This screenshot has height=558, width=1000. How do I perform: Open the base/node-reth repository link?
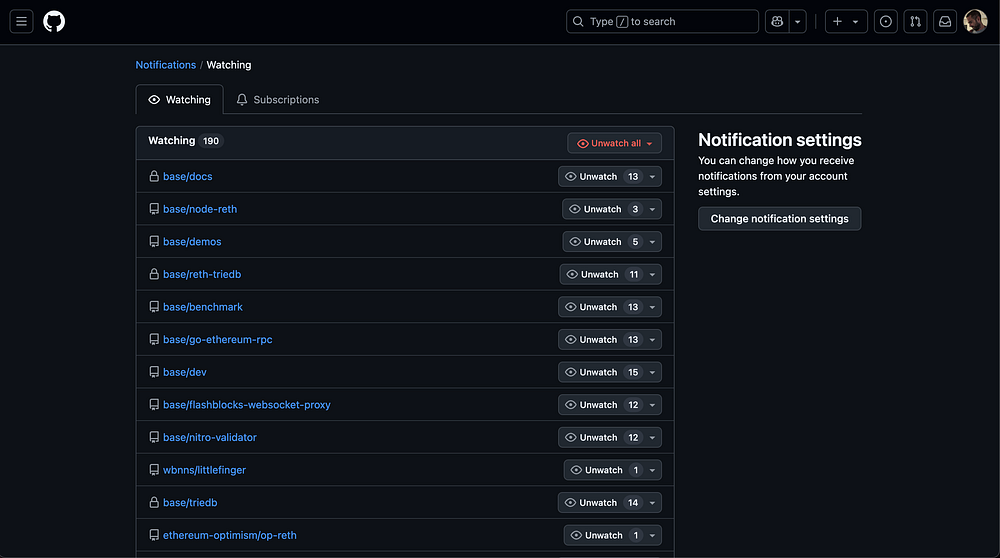click(200, 209)
